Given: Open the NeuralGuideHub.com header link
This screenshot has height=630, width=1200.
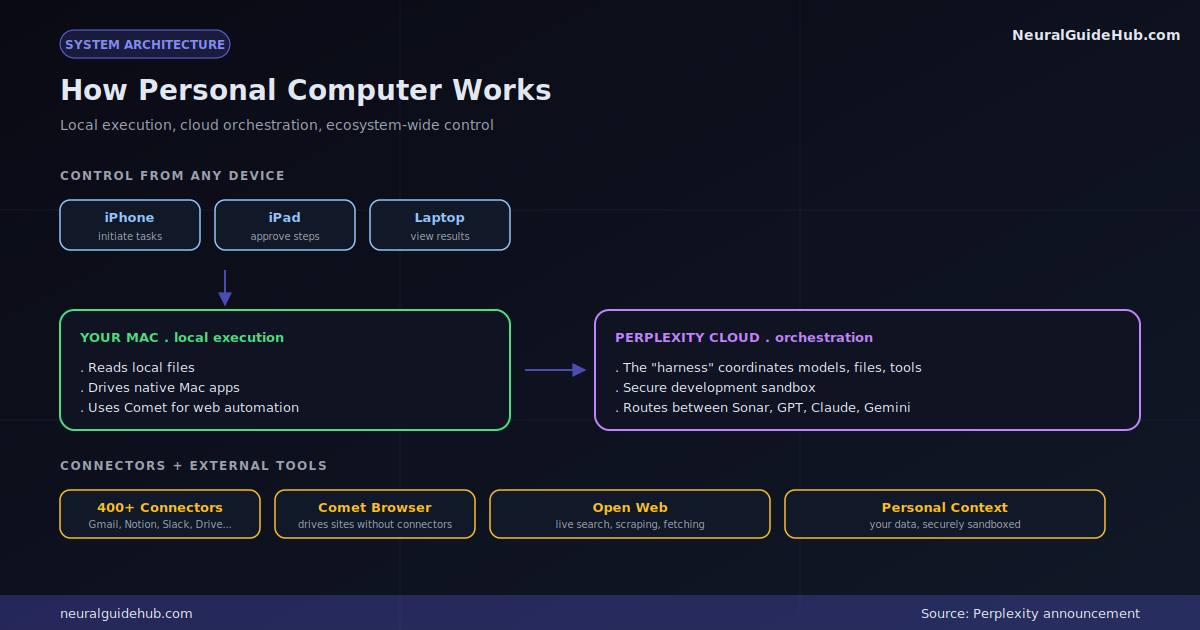Looking at the screenshot, I should click(1096, 35).
